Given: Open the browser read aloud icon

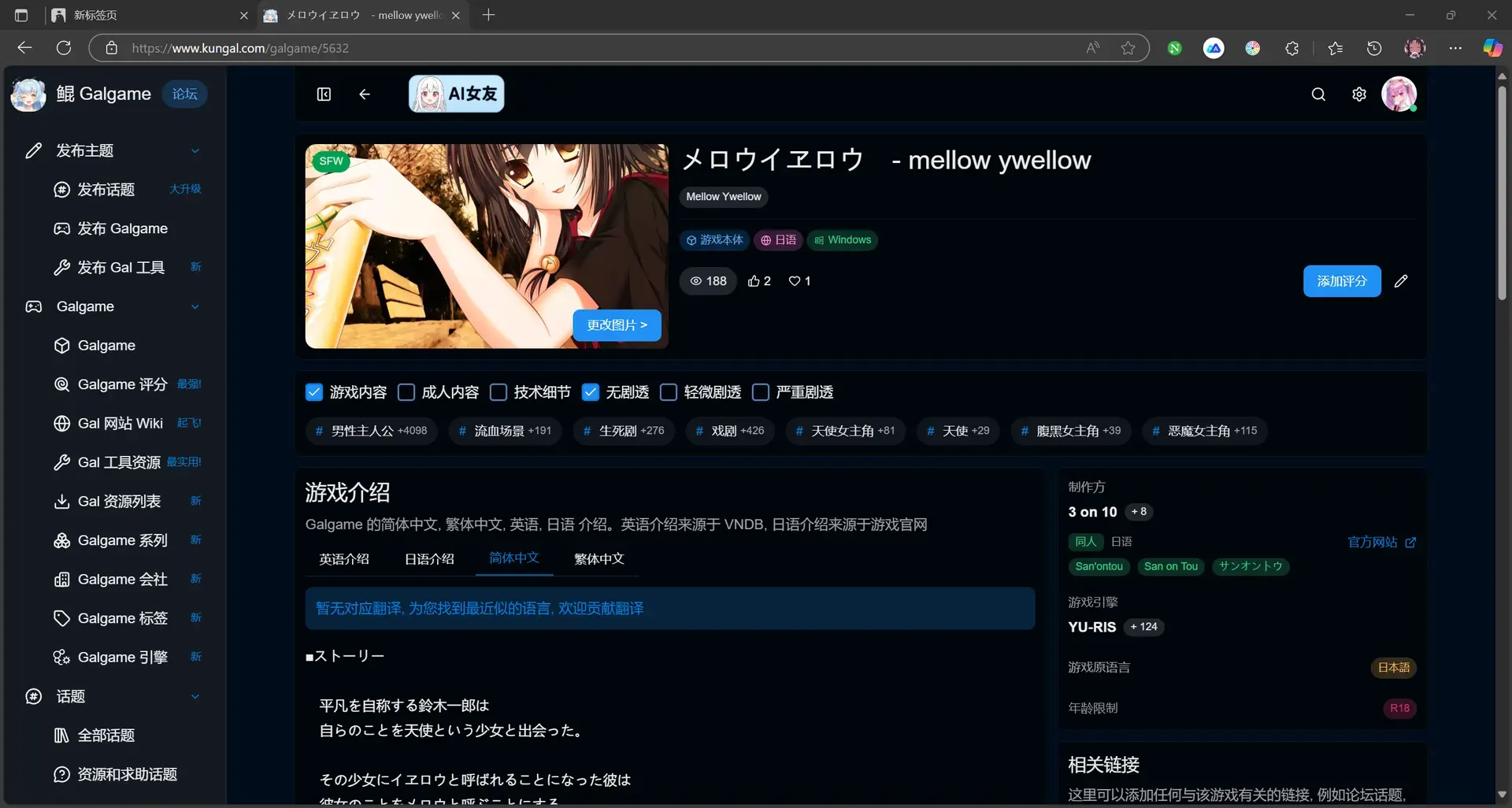Looking at the screenshot, I should 1093,48.
